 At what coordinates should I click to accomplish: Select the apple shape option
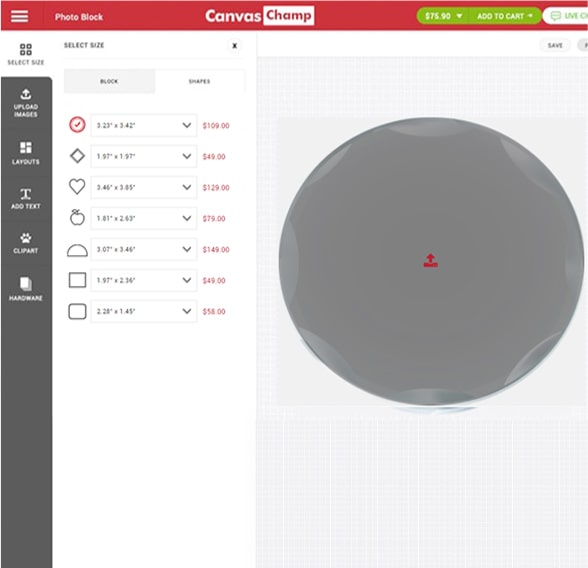point(77,217)
